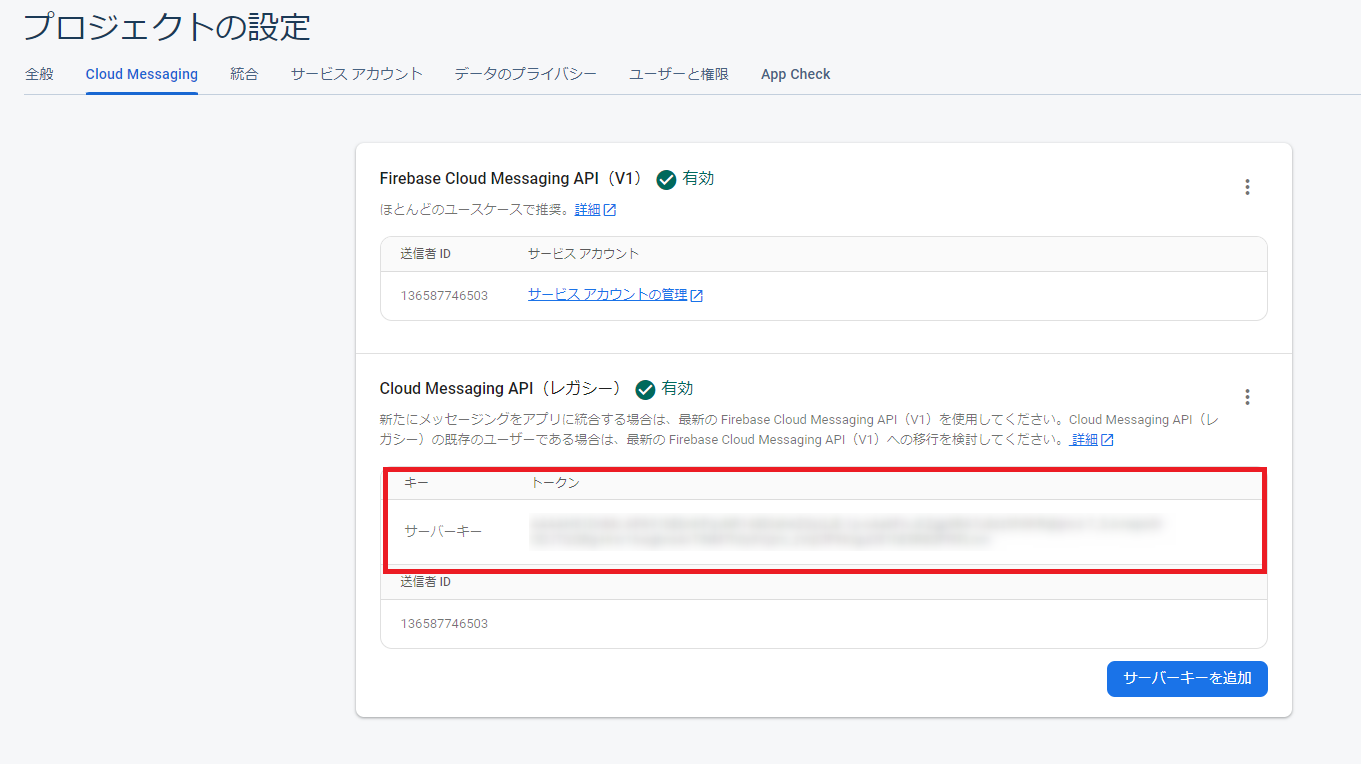Screen dimensions: 1361x764
Task: Open the サービス アカウント tab
Action: coord(357,74)
